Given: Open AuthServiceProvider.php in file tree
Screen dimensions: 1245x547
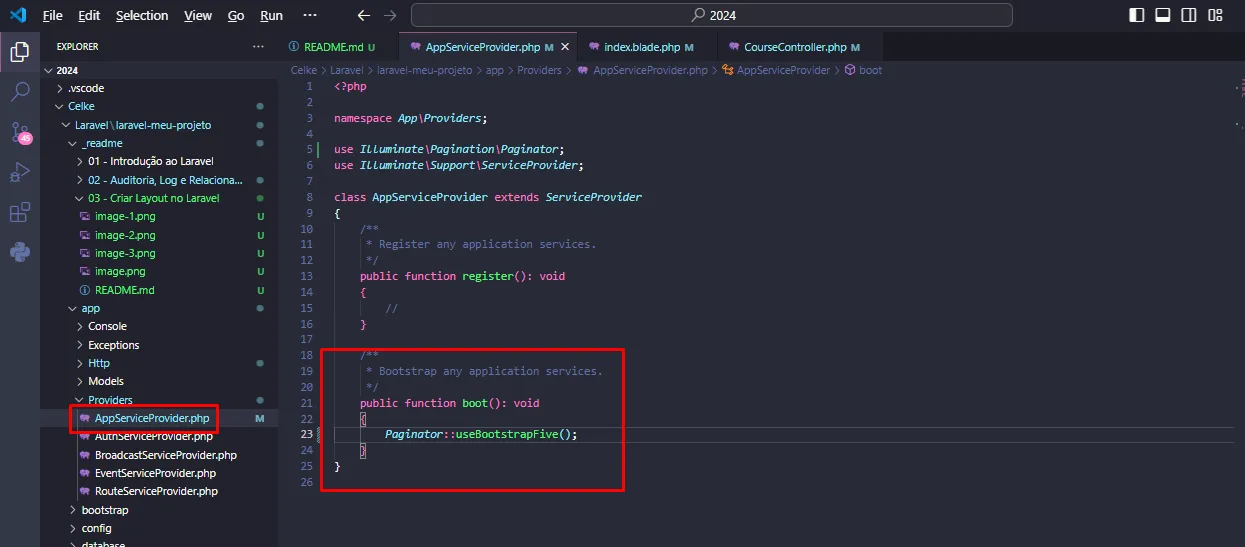Looking at the screenshot, I should point(153,437).
